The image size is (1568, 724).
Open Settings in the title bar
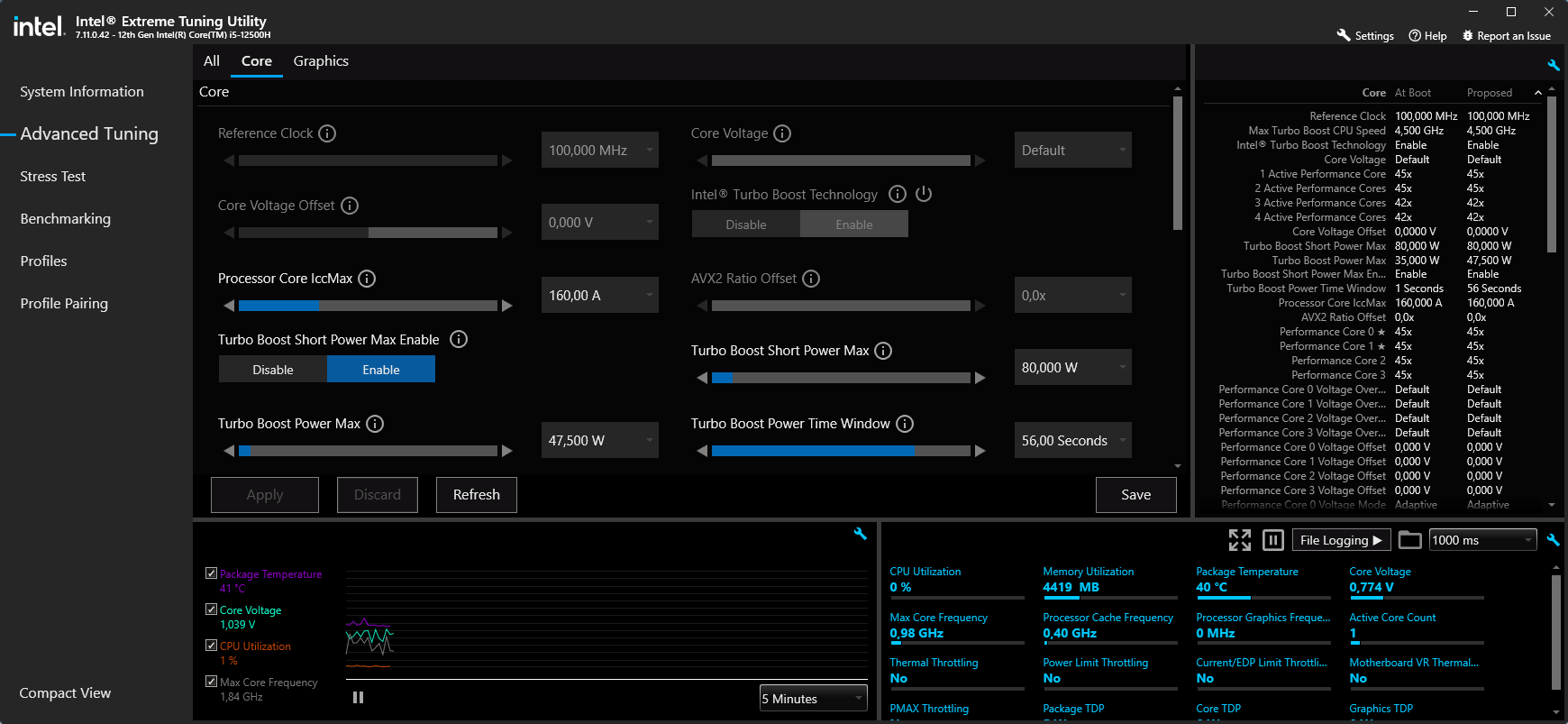pyautogui.click(x=1365, y=36)
